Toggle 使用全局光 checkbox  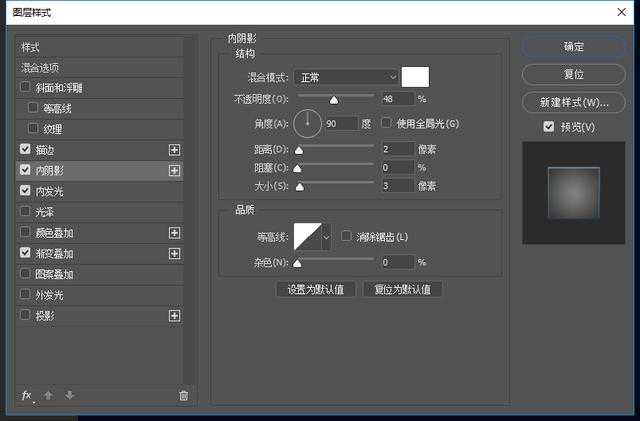tap(389, 124)
